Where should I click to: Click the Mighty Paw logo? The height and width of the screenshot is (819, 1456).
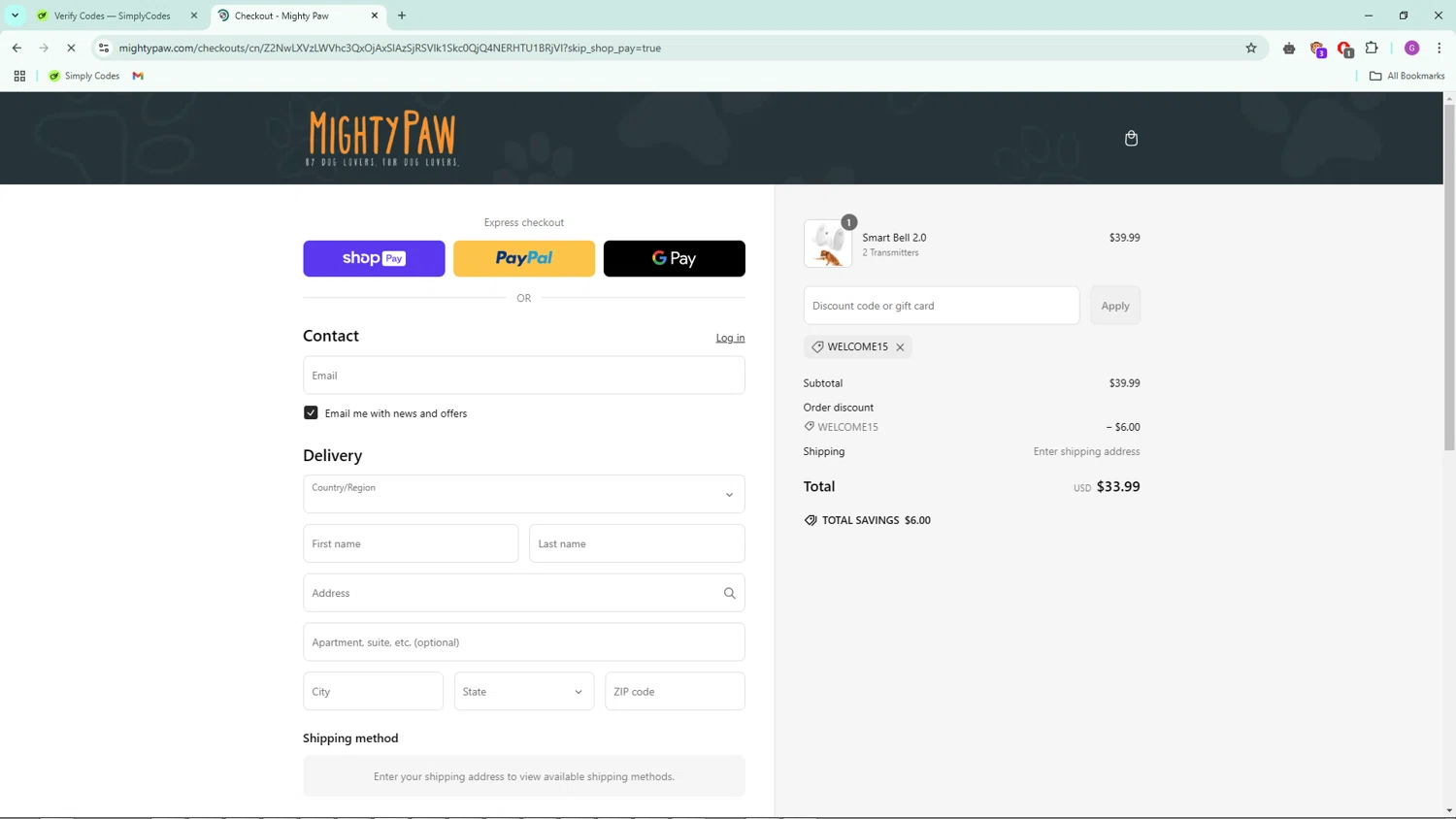[x=382, y=138]
